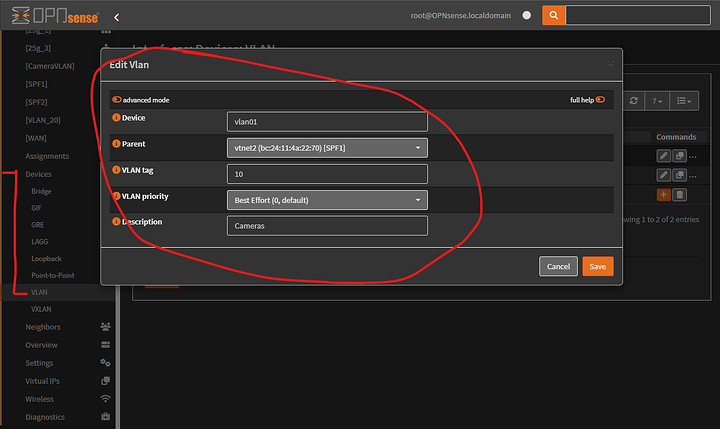The height and width of the screenshot is (429, 720).
Task: Click the Cancel button
Action: point(558,266)
